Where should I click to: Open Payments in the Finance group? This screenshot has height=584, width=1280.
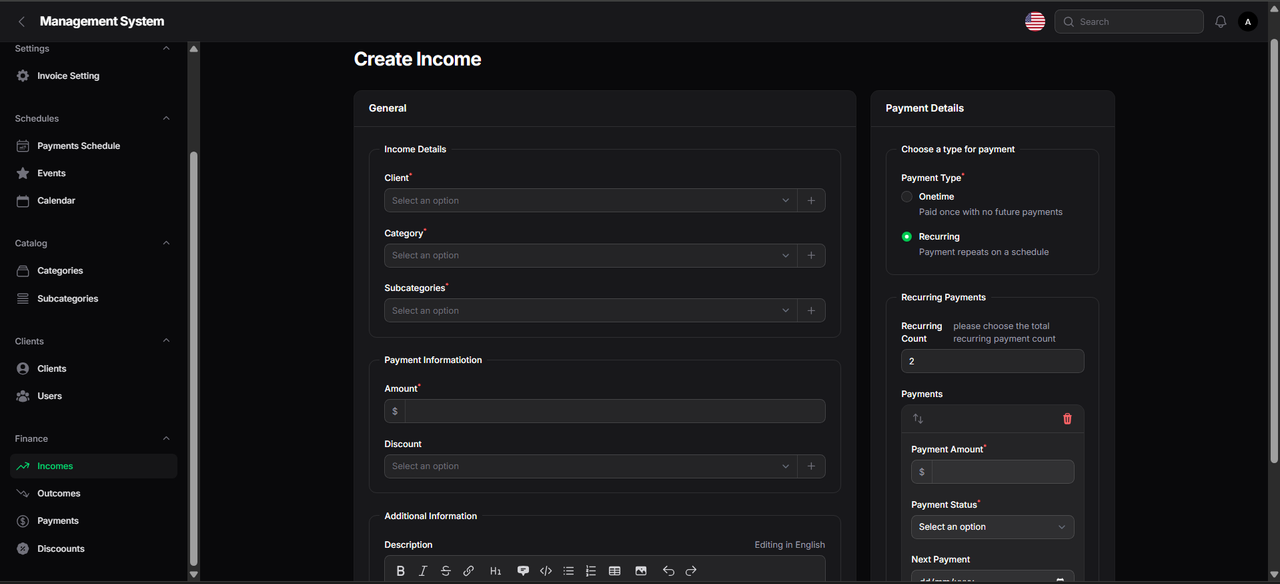94,521
